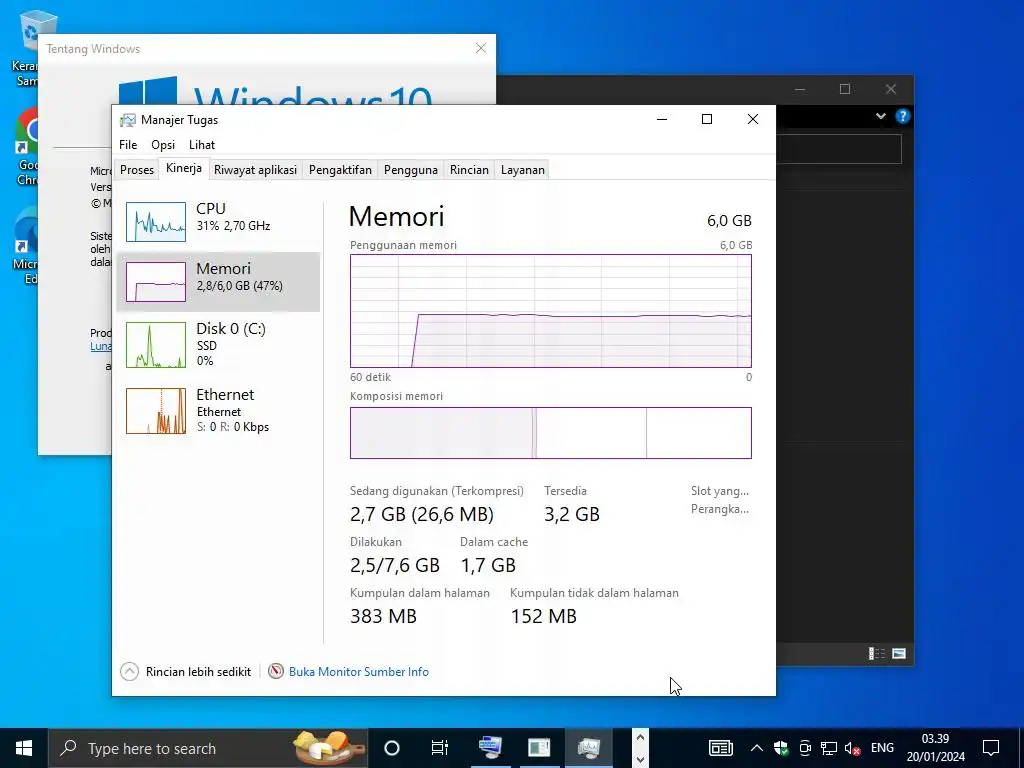Maximize the dark background window
The width and height of the screenshot is (1024, 768).
point(844,89)
